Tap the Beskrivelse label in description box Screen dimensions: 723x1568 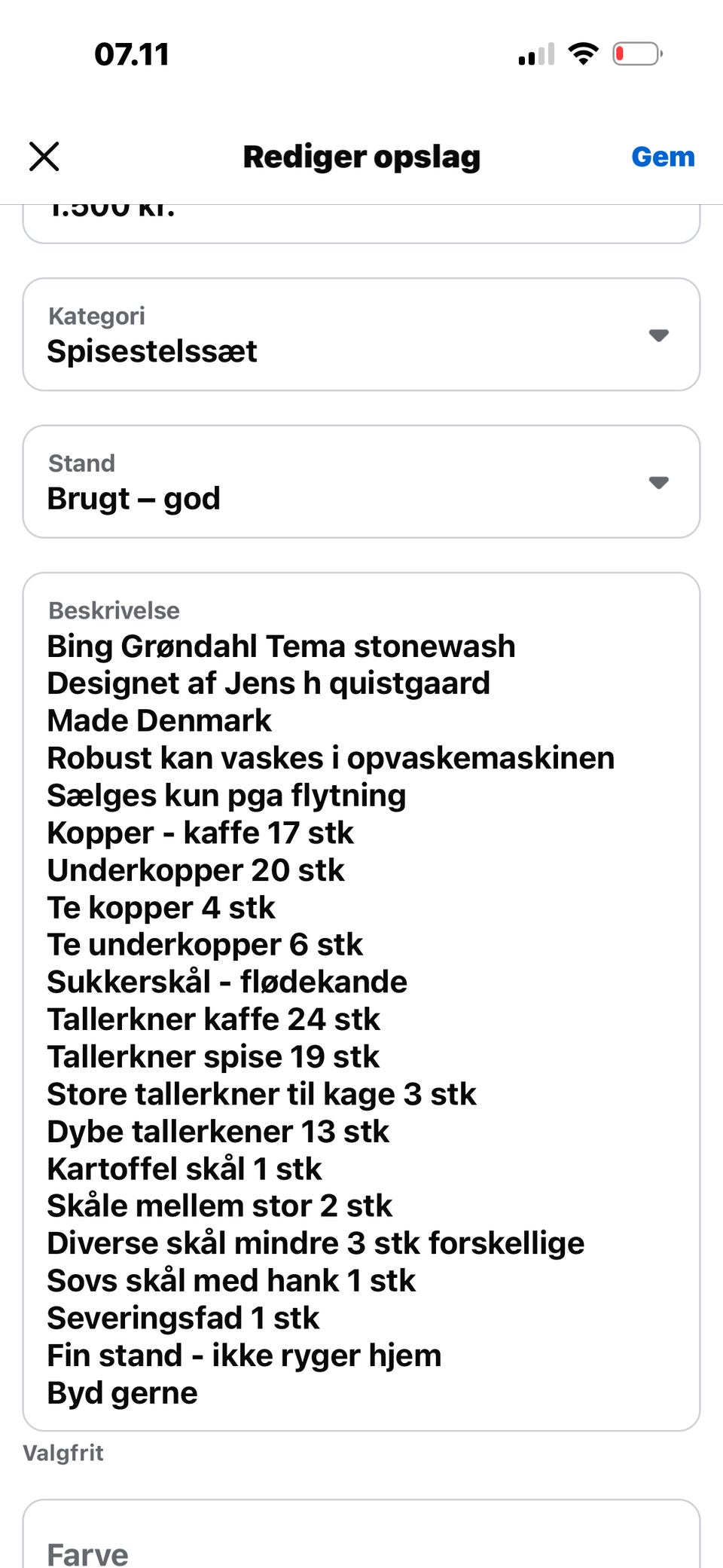(114, 610)
